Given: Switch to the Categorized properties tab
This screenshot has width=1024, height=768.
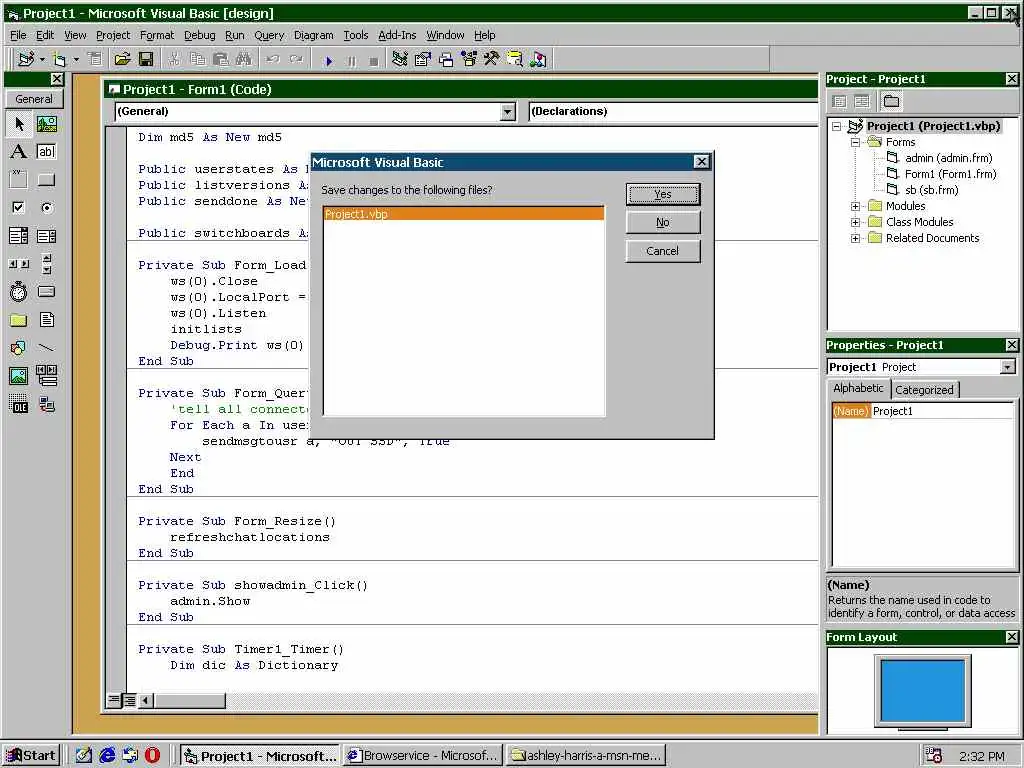Looking at the screenshot, I should (x=924, y=390).
